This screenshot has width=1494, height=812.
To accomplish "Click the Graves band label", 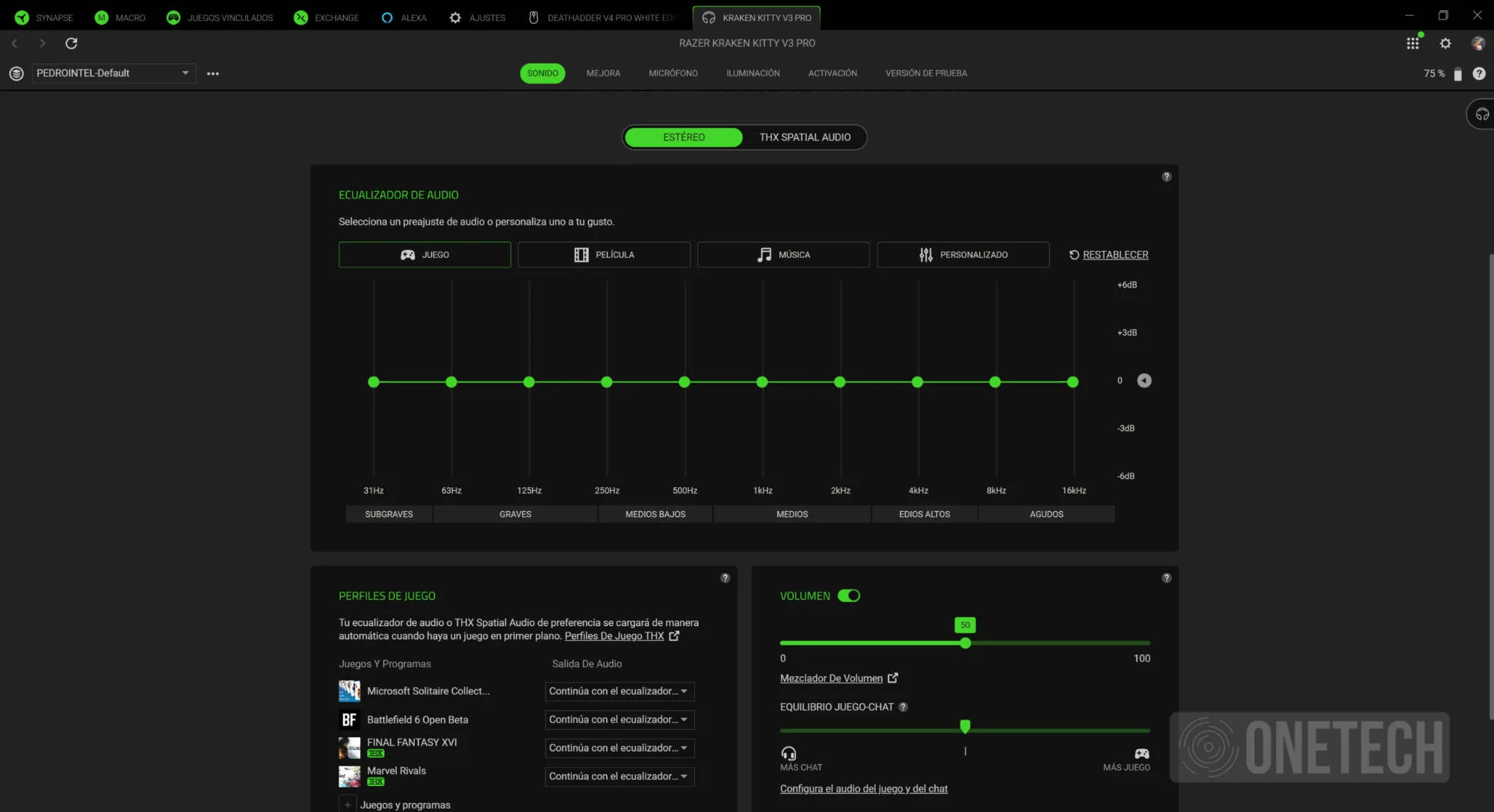I will click(x=515, y=514).
